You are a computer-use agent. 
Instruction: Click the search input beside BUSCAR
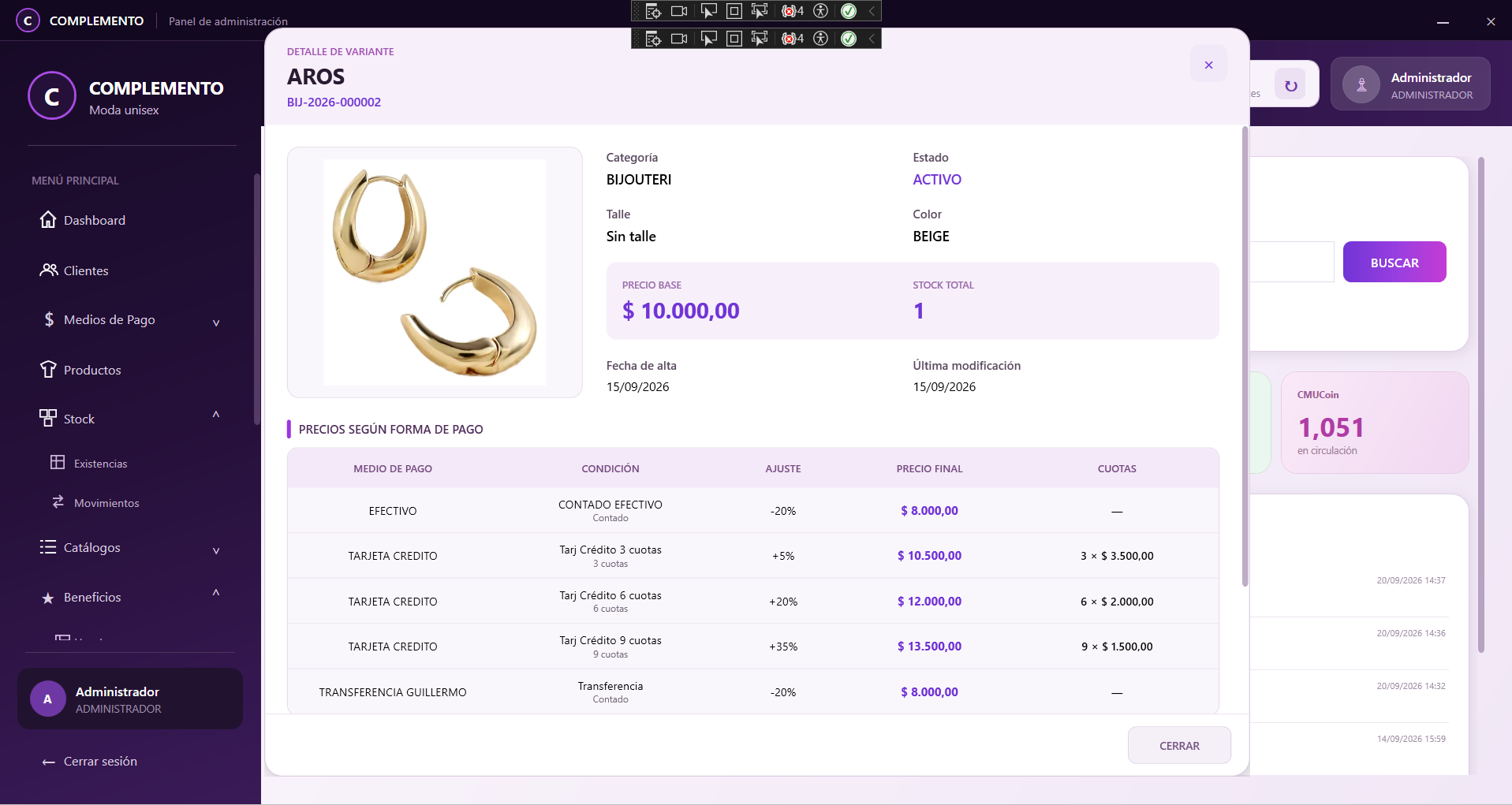[x=1292, y=262]
